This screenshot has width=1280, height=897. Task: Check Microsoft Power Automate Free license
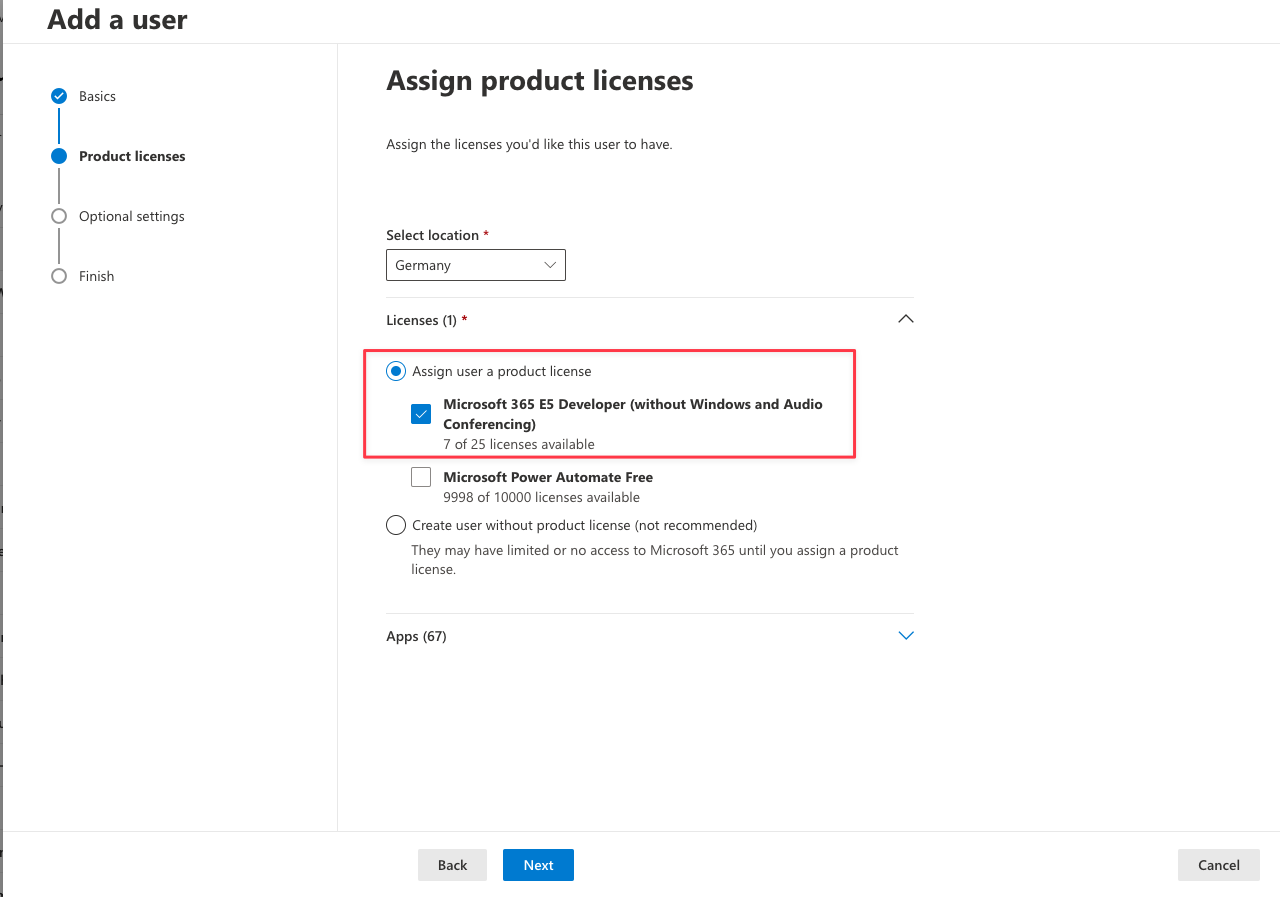[421, 477]
